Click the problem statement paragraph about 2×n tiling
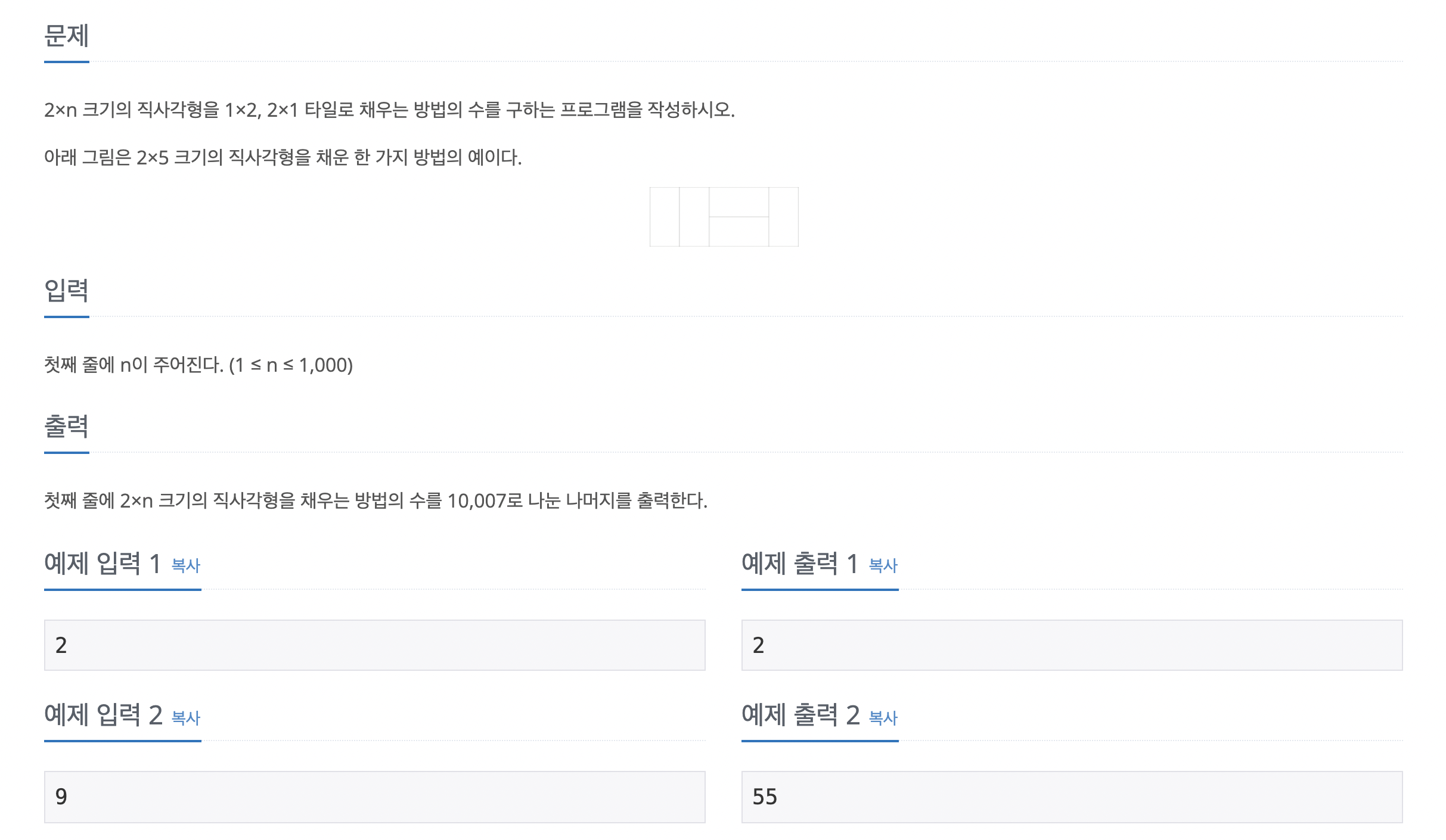Viewport: 1446px width, 840px height. click(390, 111)
